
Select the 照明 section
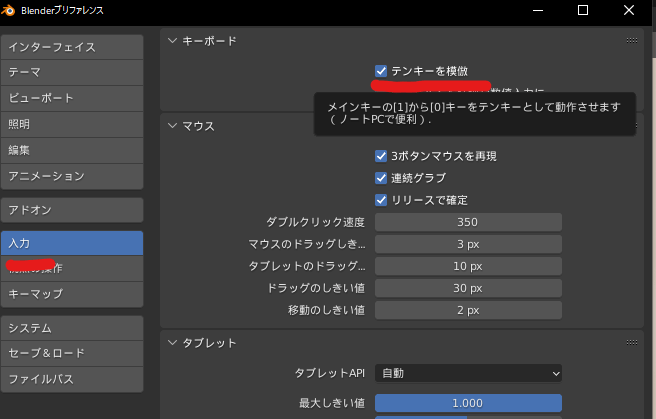(x=72, y=124)
